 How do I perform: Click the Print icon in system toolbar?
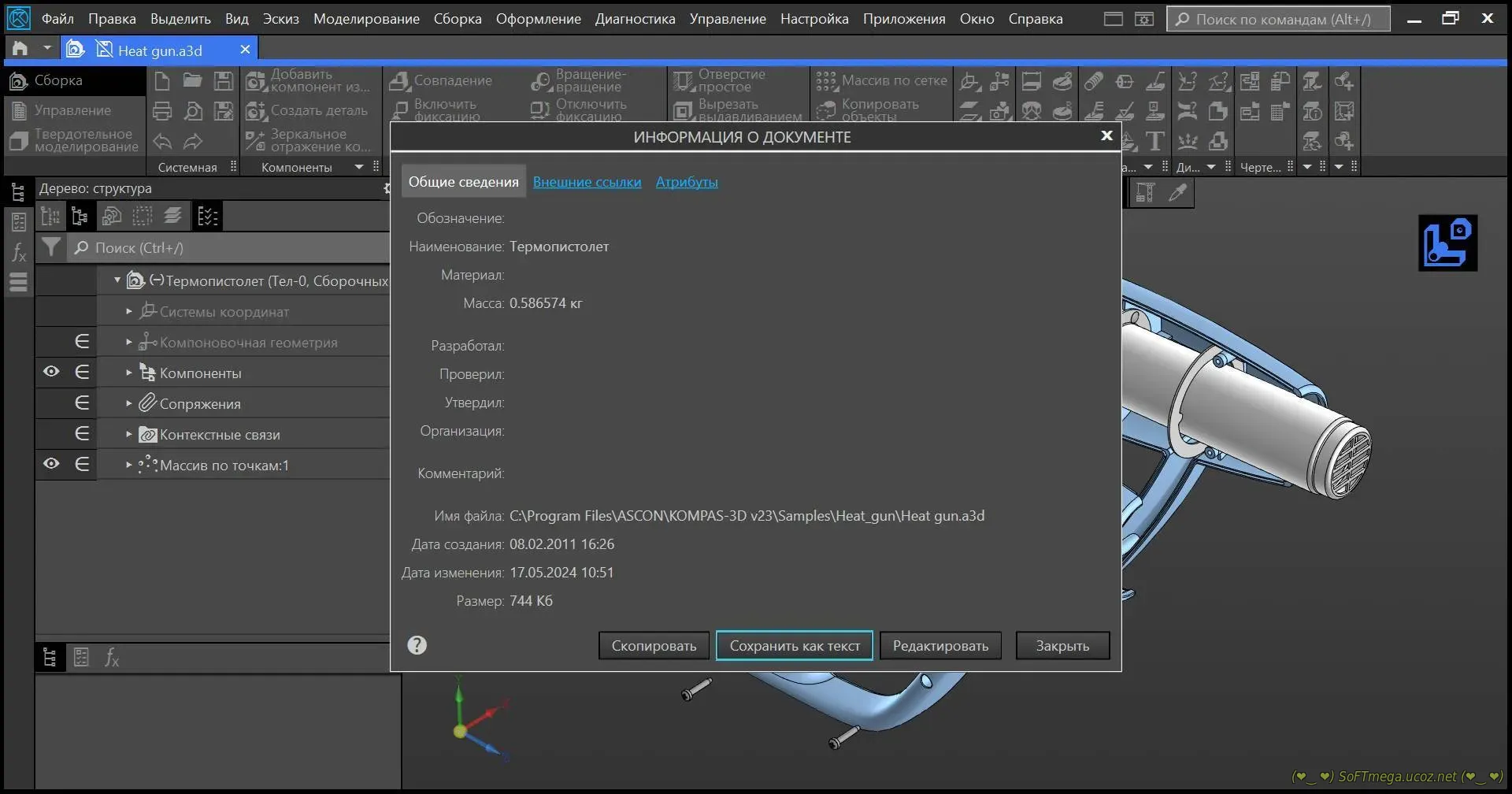[162, 111]
